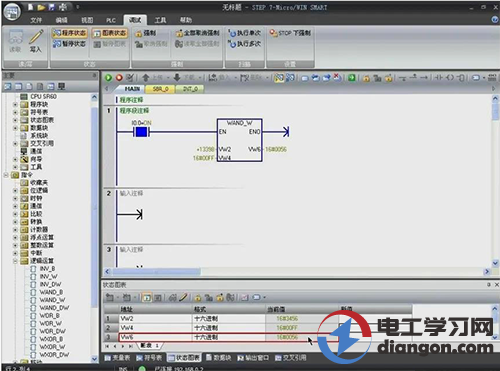
Task: Switch to the SBR_0 editor tab
Action: [161, 89]
